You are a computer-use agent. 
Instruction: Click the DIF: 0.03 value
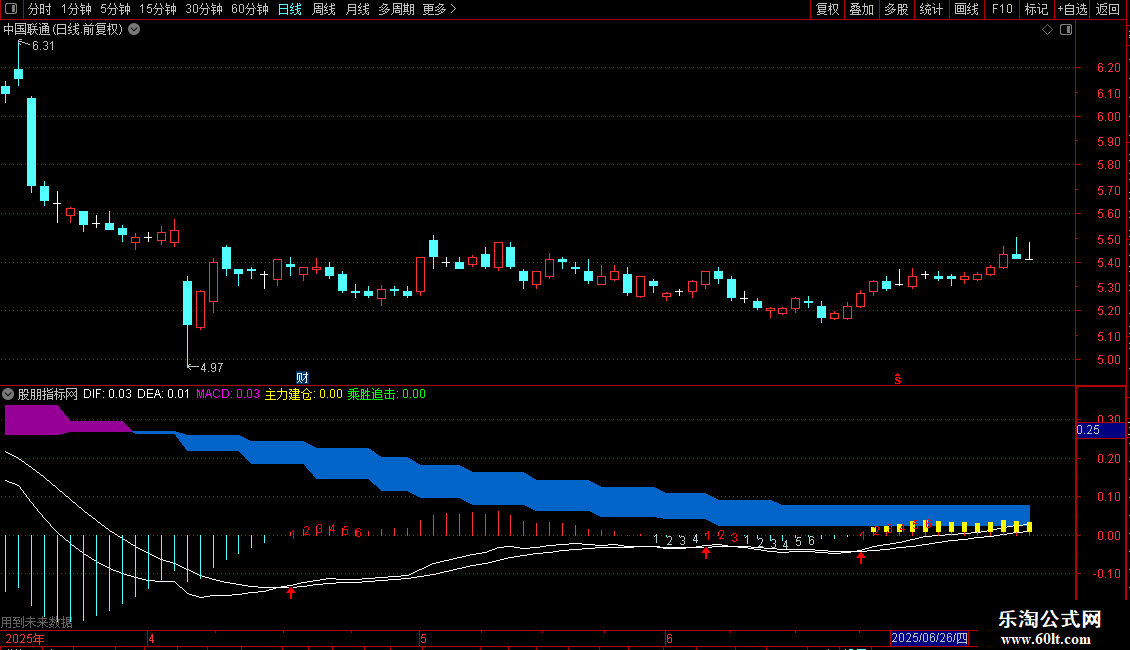107,394
